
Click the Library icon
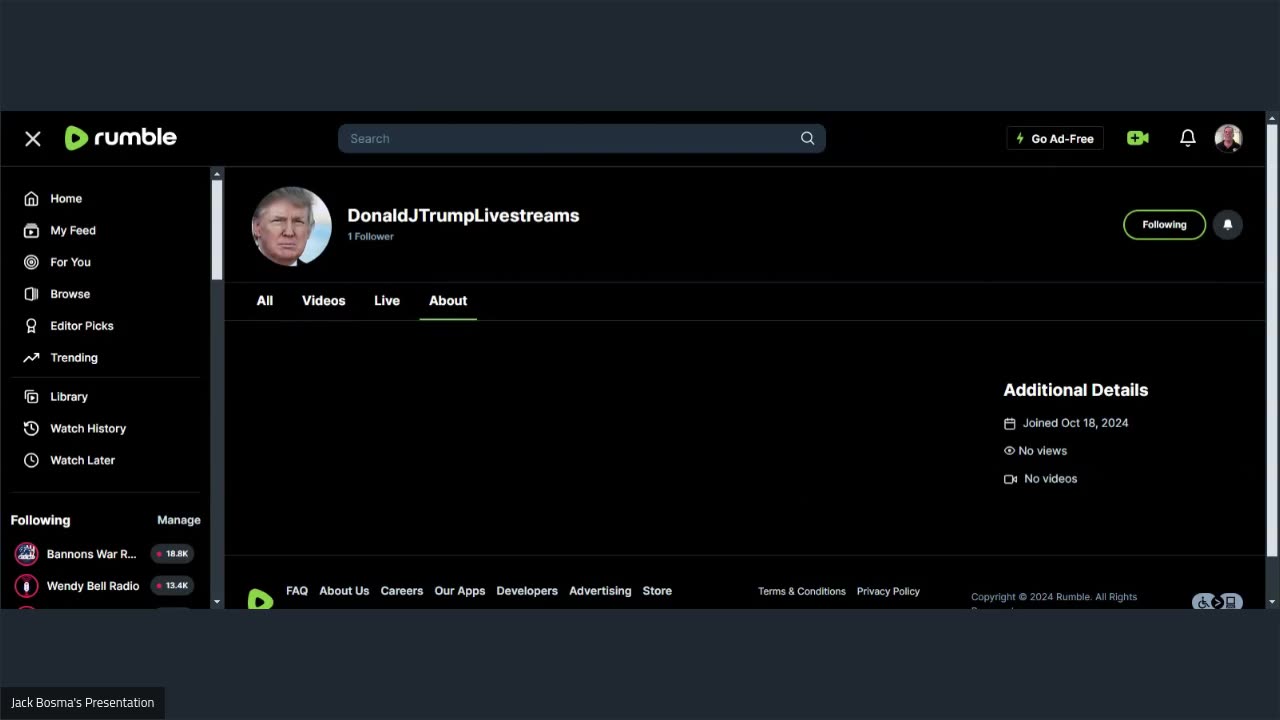(31, 397)
